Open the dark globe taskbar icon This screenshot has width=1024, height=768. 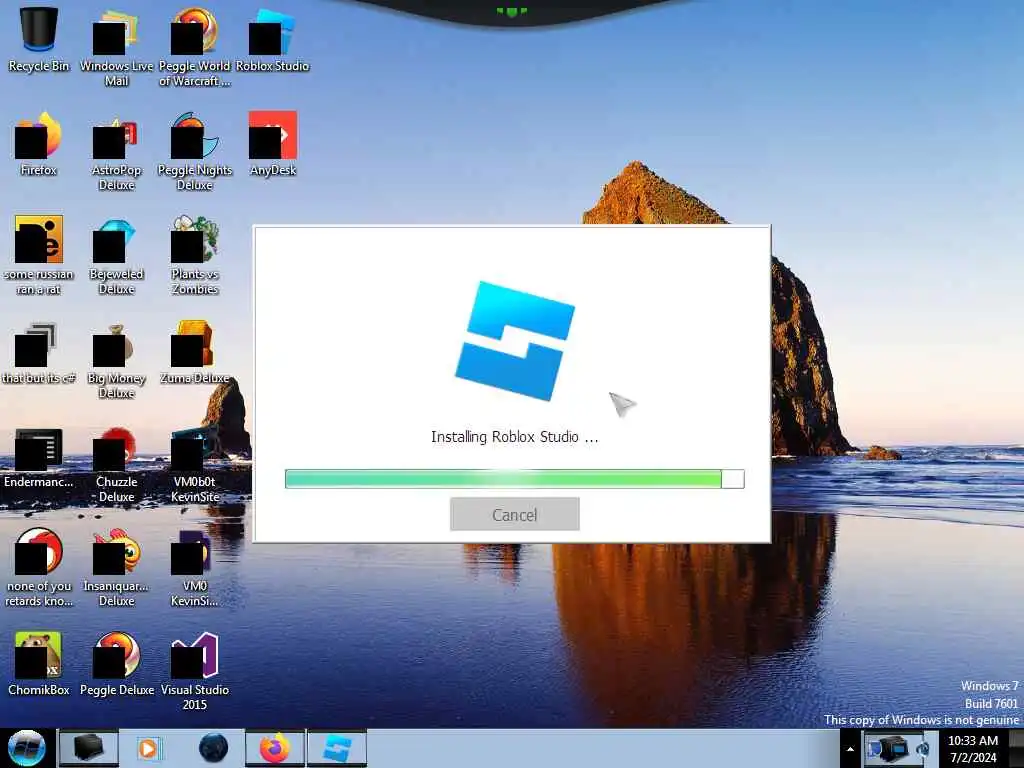point(214,748)
